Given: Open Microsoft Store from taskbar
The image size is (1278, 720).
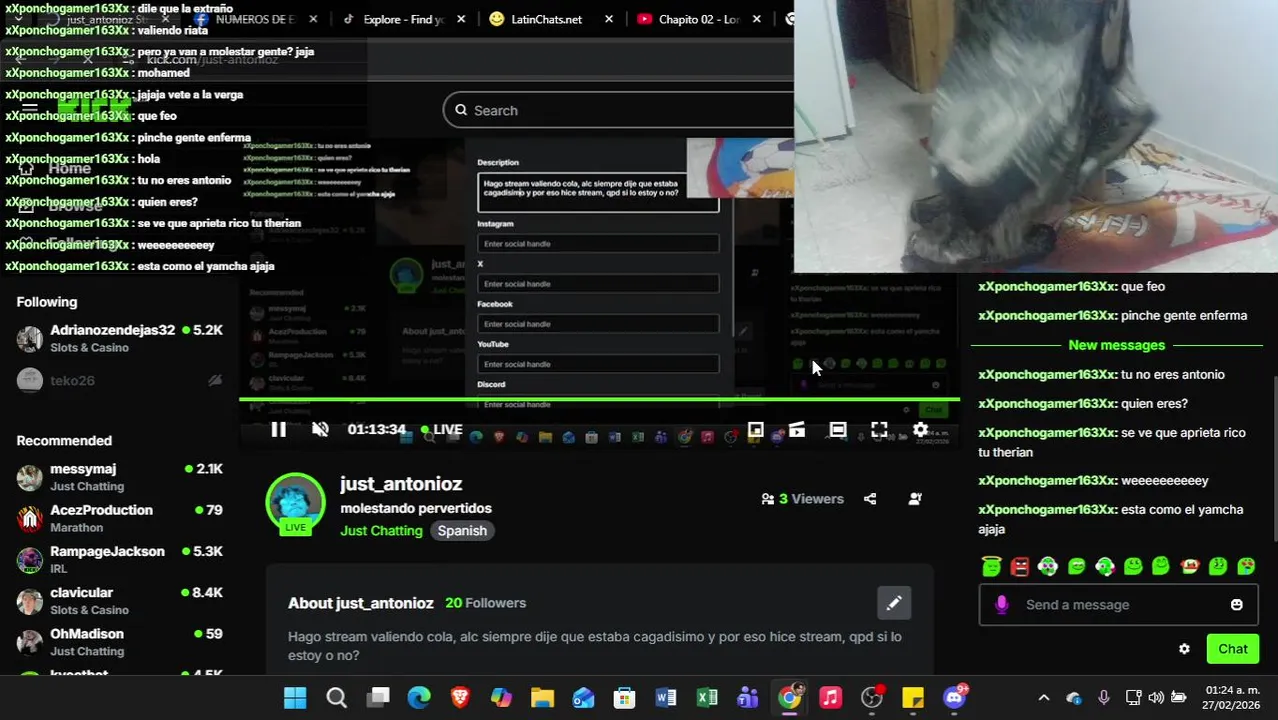Looking at the screenshot, I should click(x=625, y=698).
